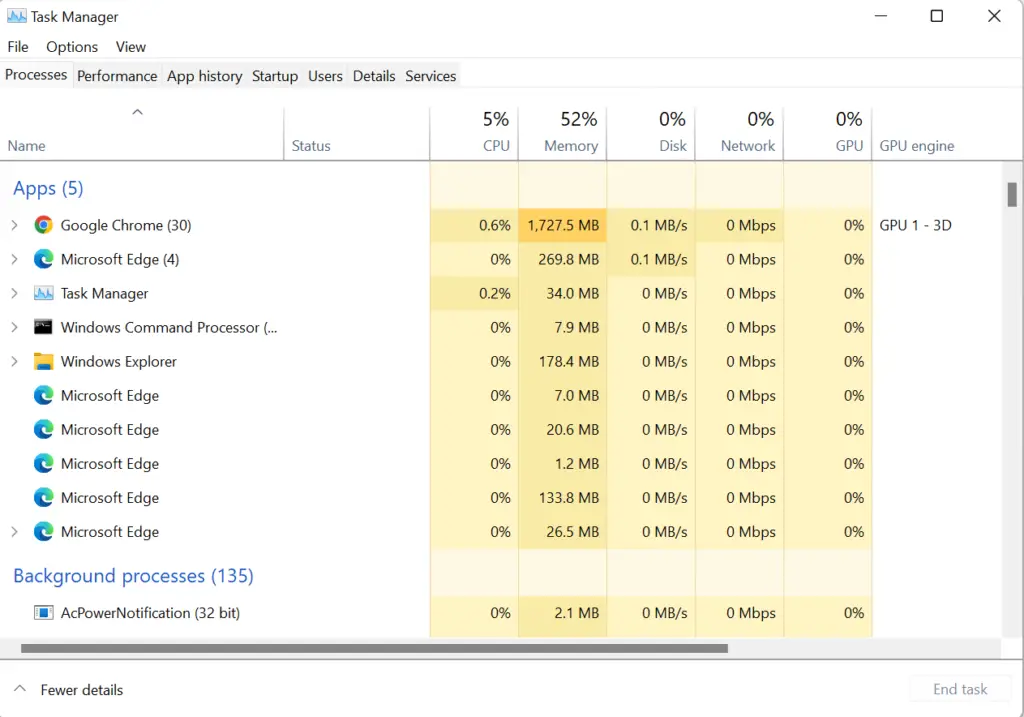Click the 2.1 MB memory cell
The image size is (1024, 717).
point(562,613)
